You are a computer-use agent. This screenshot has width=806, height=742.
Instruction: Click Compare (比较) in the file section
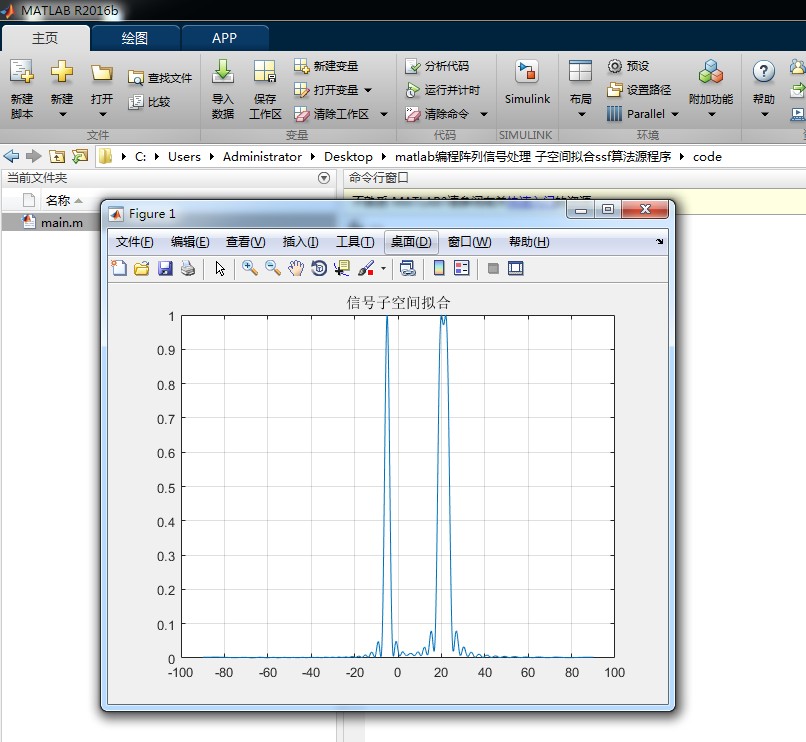[149, 102]
